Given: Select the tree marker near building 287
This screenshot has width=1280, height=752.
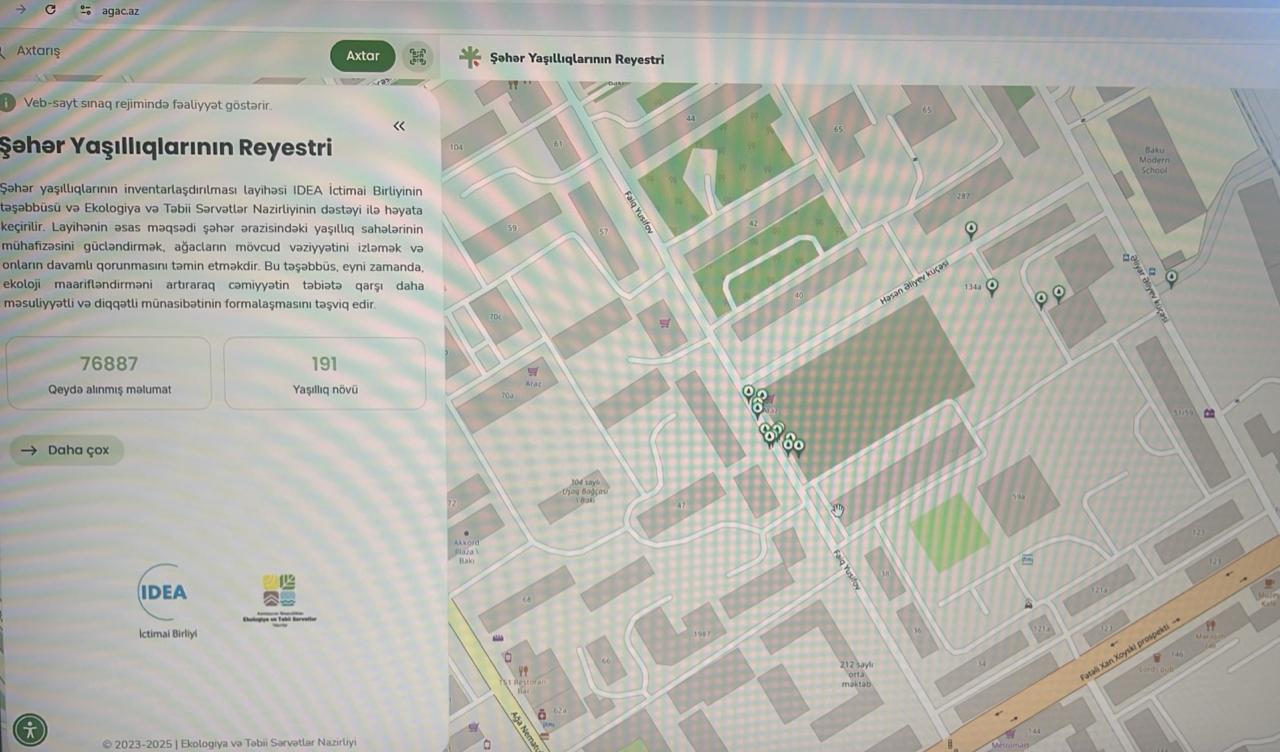Looking at the screenshot, I should click(970, 230).
